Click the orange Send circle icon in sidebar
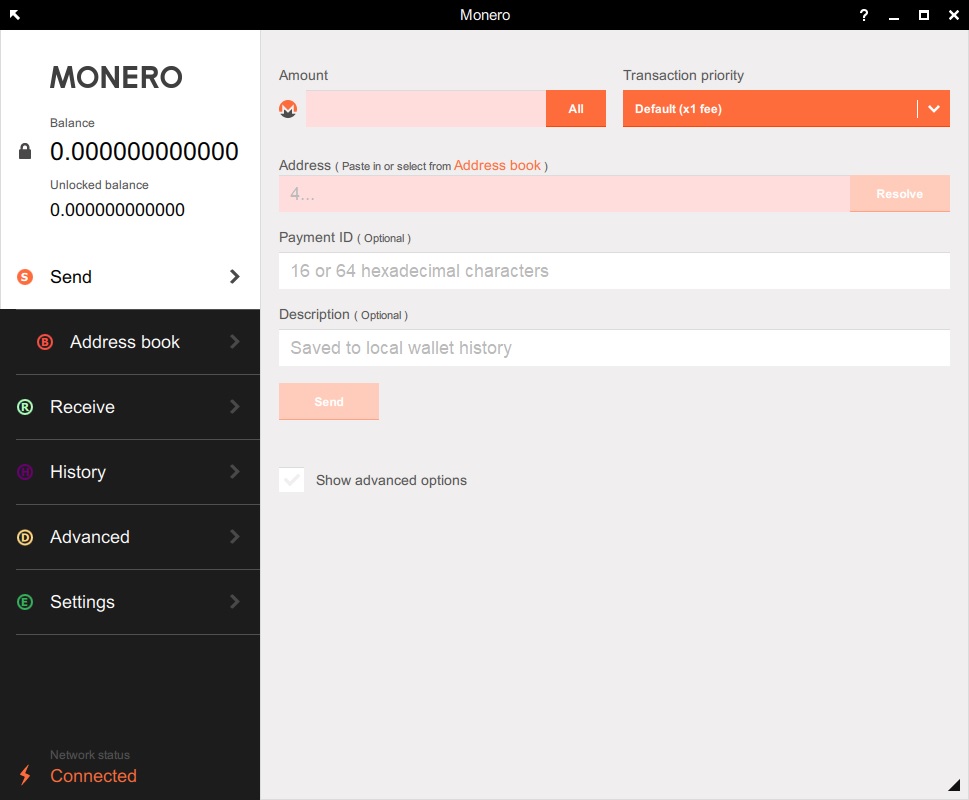Image resolution: width=969 pixels, height=800 pixels. point(25,277)
